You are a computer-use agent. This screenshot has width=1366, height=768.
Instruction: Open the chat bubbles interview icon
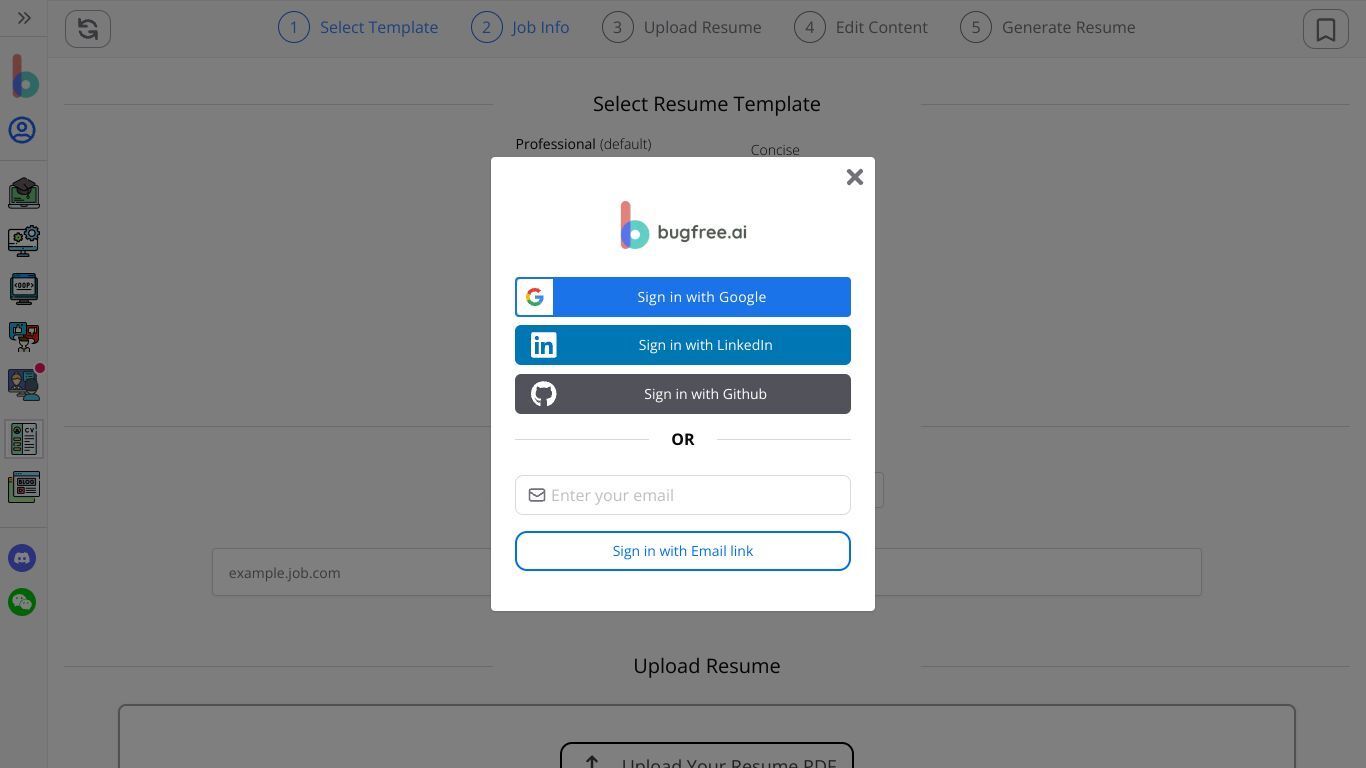pos(24,336)
